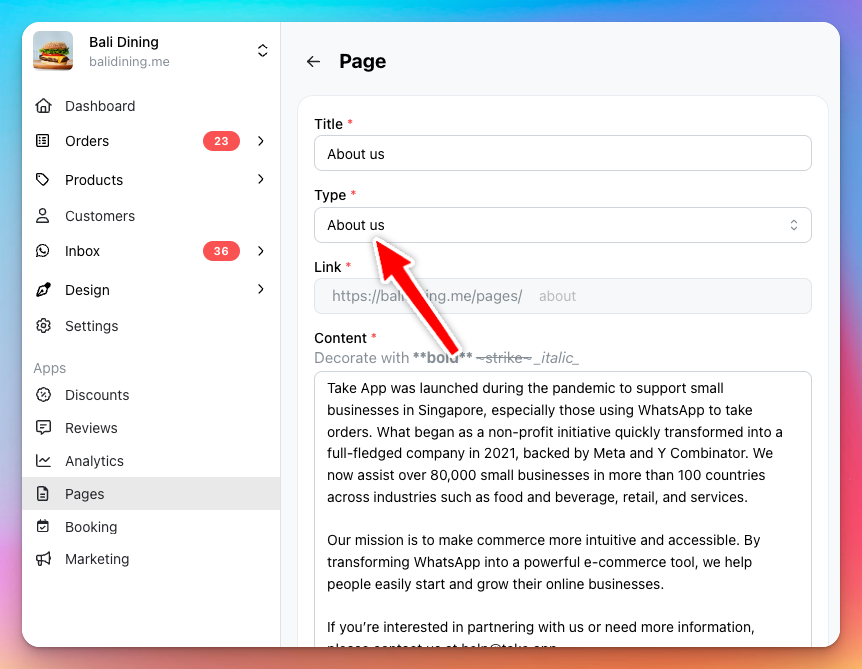Open the Products menu item
This screenshot has width=862, height=669.
[151, 179]
